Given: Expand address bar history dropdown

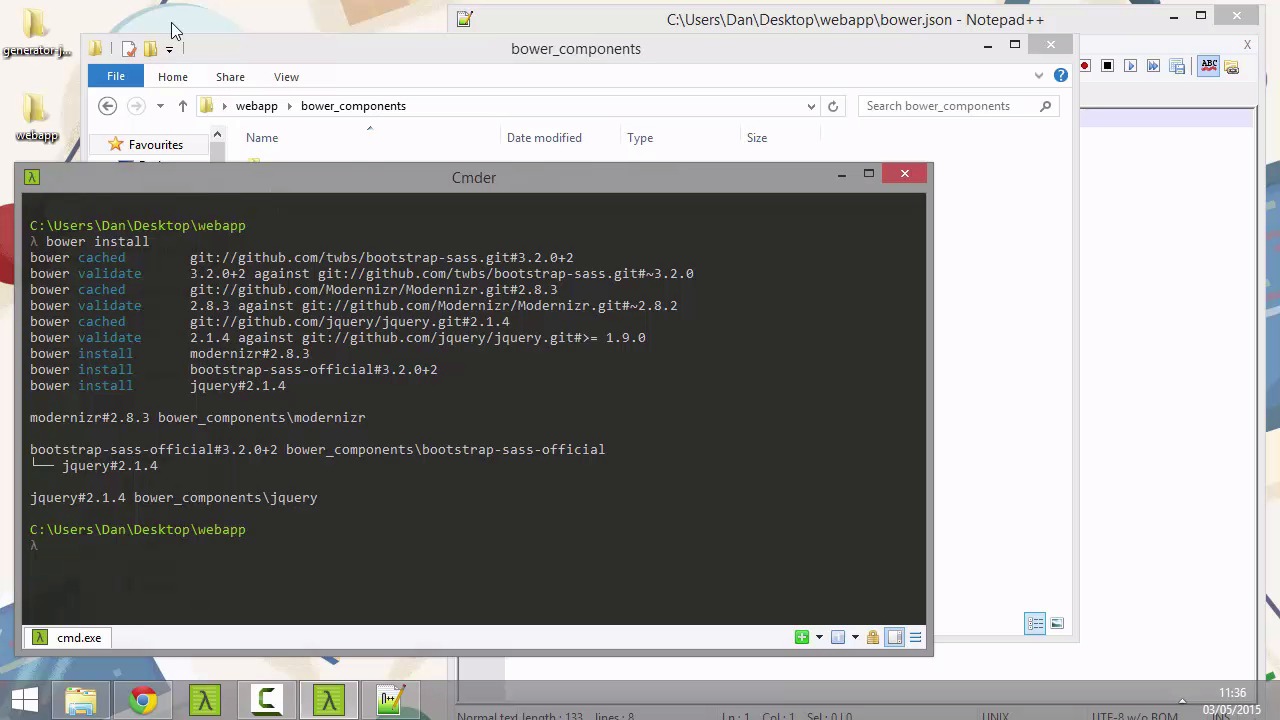Looking at the screenshot, I should 811,106.
